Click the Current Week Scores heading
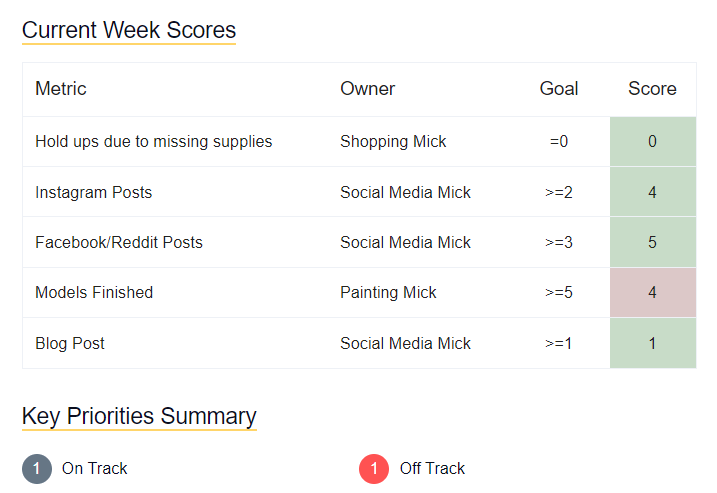 [x=129, y=30]
